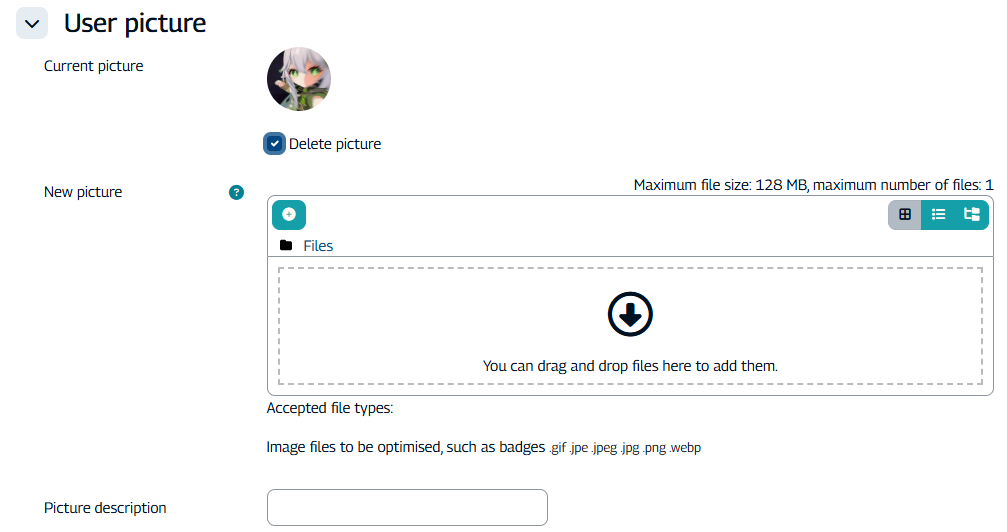The width and height of the screenshot is (1007, 532).
Task: Open help for New picture
Action: point(236,192)
